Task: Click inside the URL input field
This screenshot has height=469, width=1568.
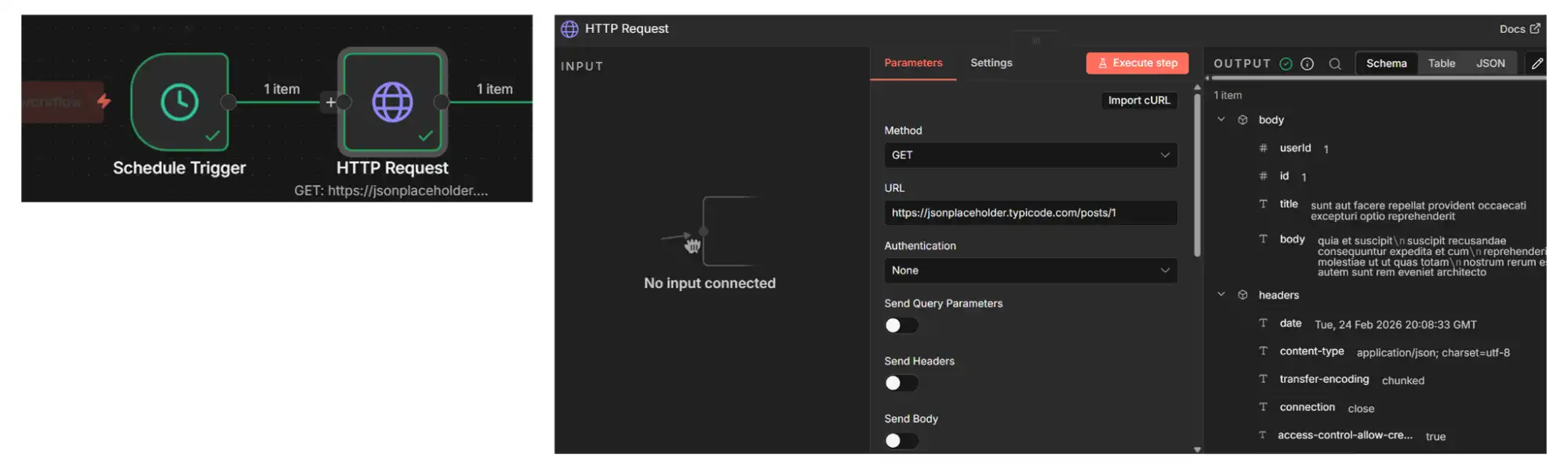Action: pos(1030,213)
